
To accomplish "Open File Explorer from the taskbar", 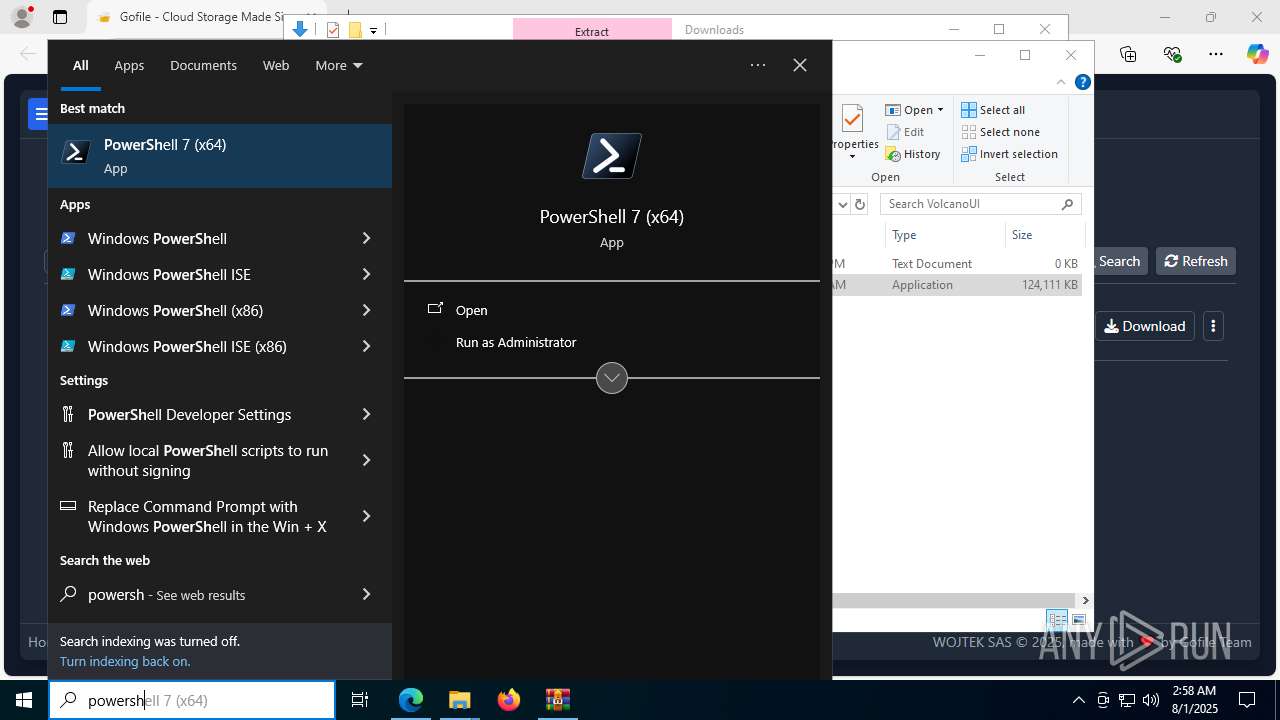I will coord(459,700).
